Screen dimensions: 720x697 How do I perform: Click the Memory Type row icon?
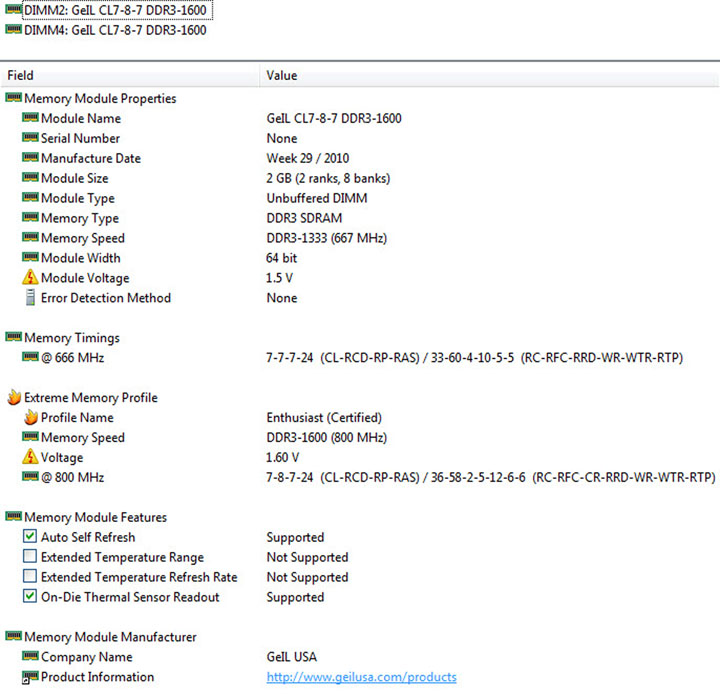pos(30,217)
